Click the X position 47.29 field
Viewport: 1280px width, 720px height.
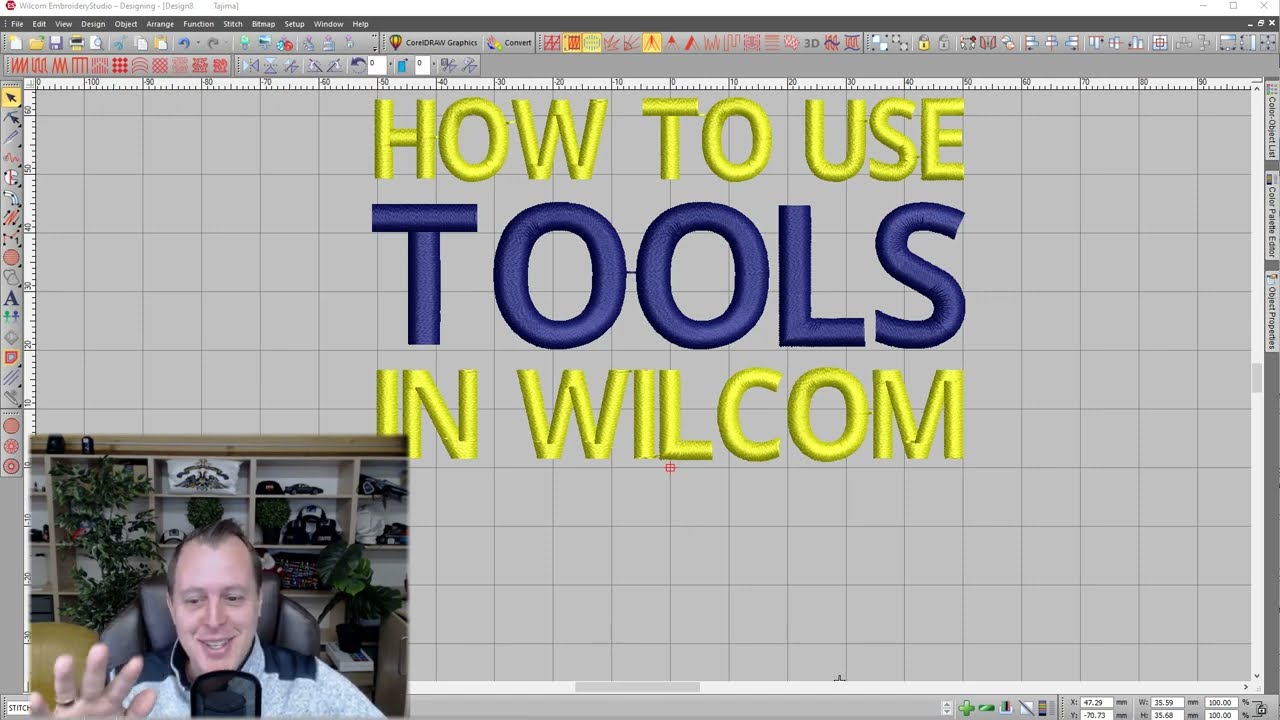pyautogui.click(x=1095, y=702)
